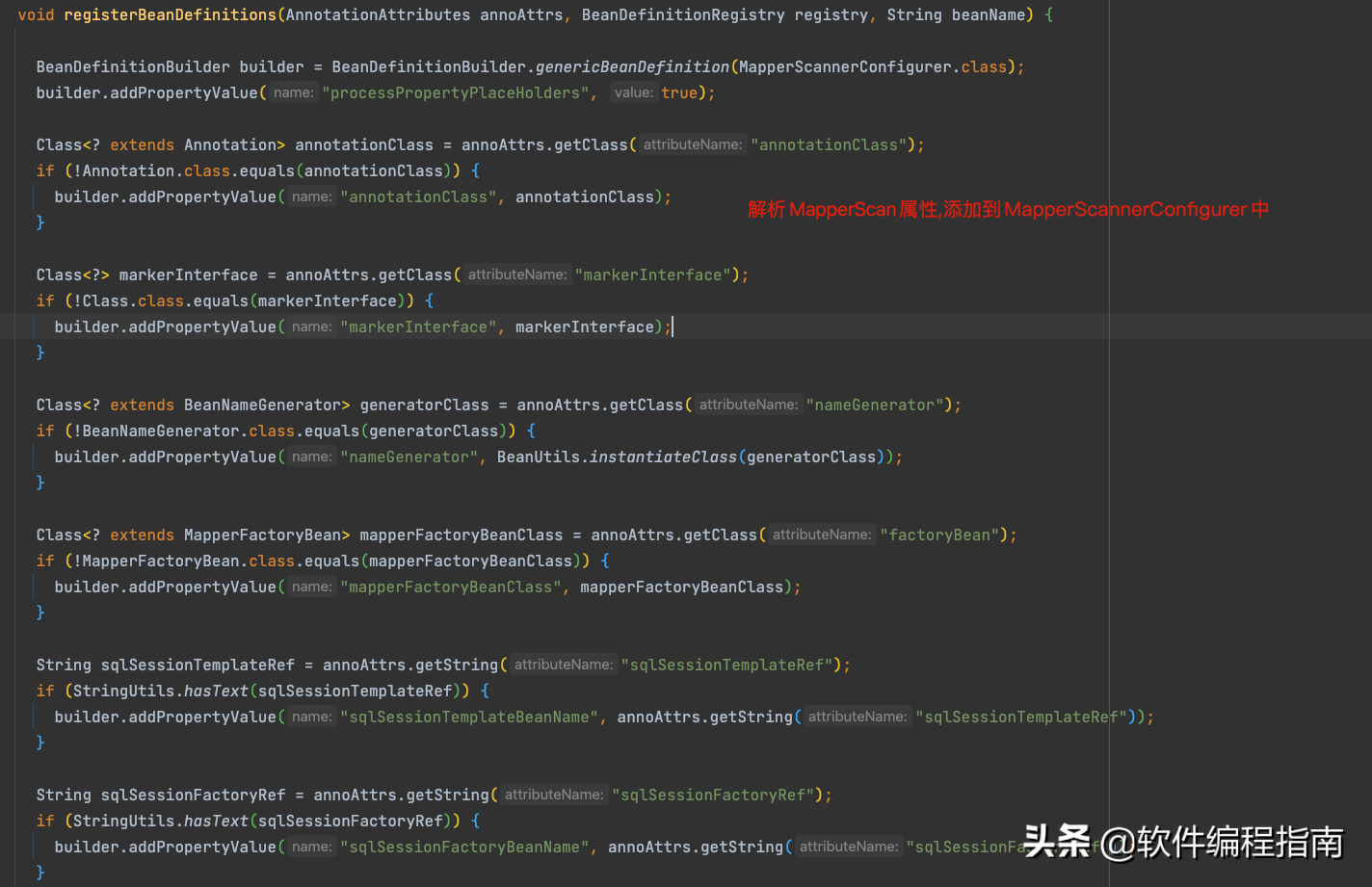Click "nameGenerator" string inside the getClass call
Viewport: 1372px width, 887px height.
[x=875, y=404]
